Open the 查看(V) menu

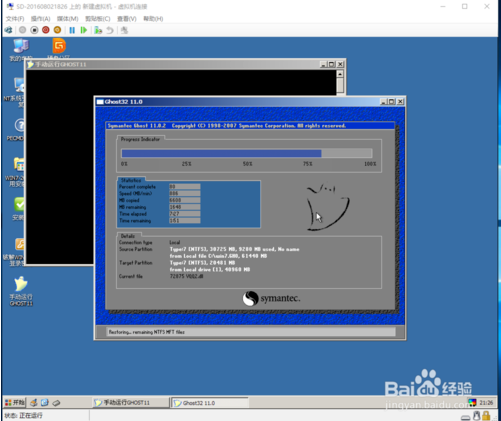pos(127,19)
